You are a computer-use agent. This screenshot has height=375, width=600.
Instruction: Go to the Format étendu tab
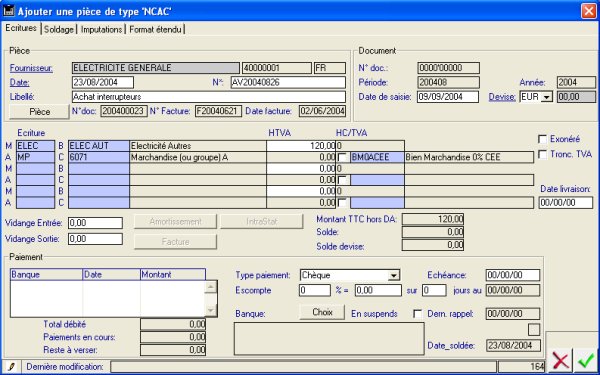[x=155, y=29]
